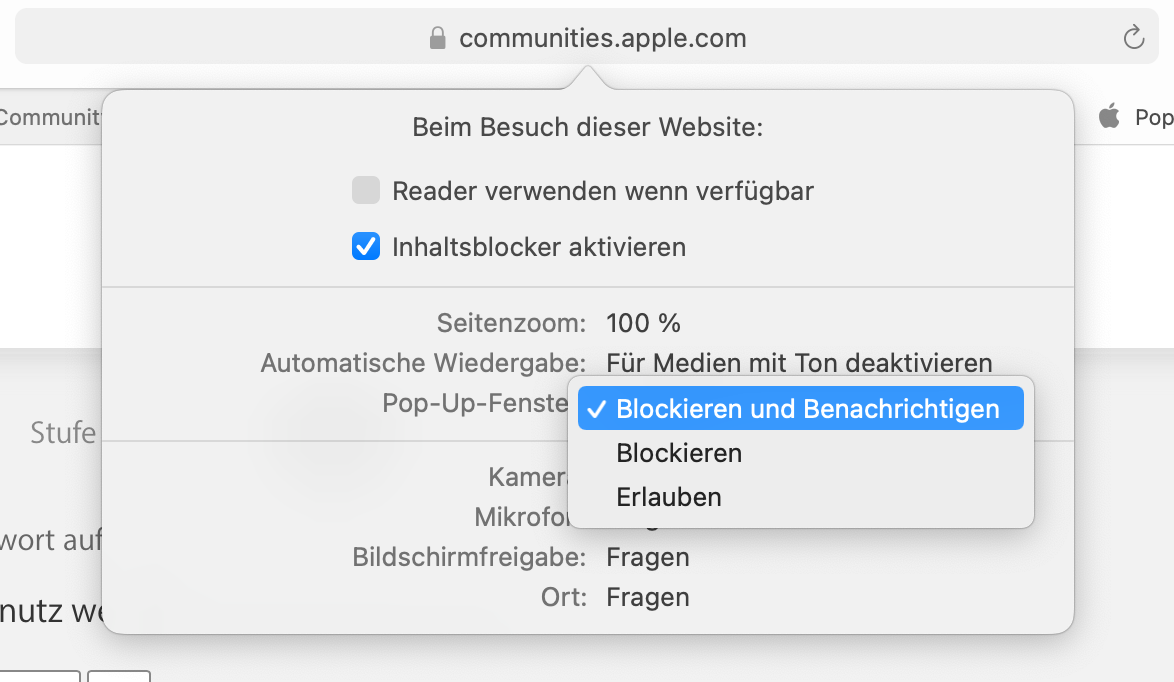Click the Stufe text on page
The image size is (1174, 682).
coord(63,433)
